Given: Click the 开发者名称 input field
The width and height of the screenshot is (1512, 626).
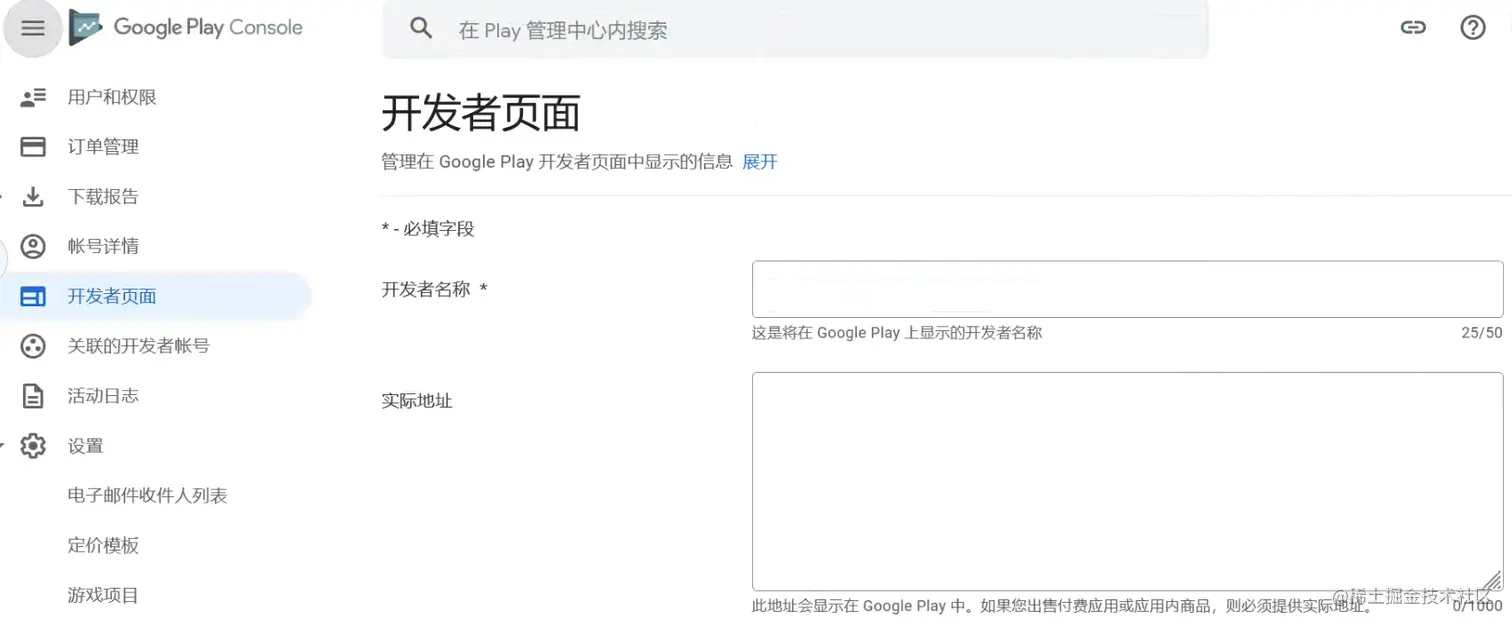Looking at the screenshot, I should pos(1127,289).
